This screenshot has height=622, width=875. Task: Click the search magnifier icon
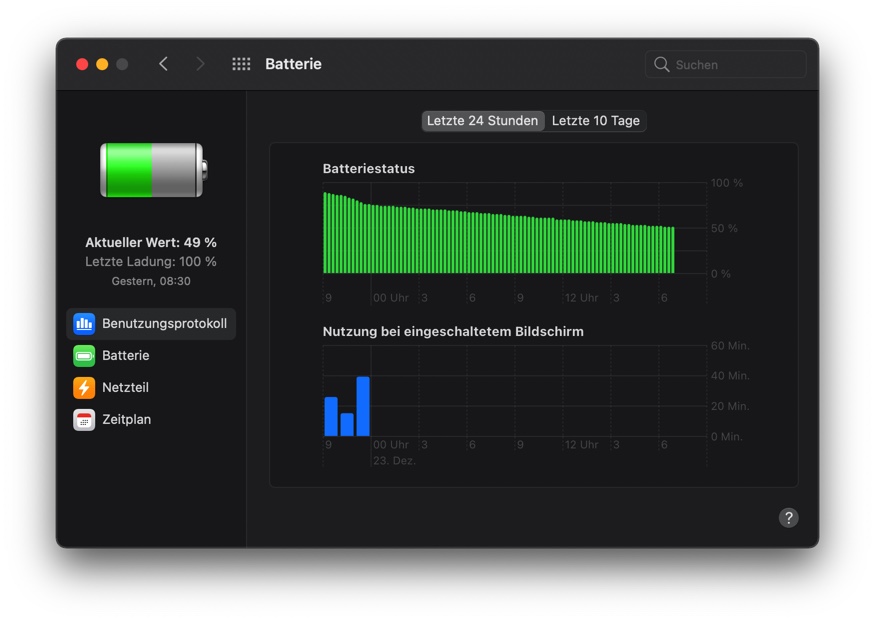pos(661,64)
